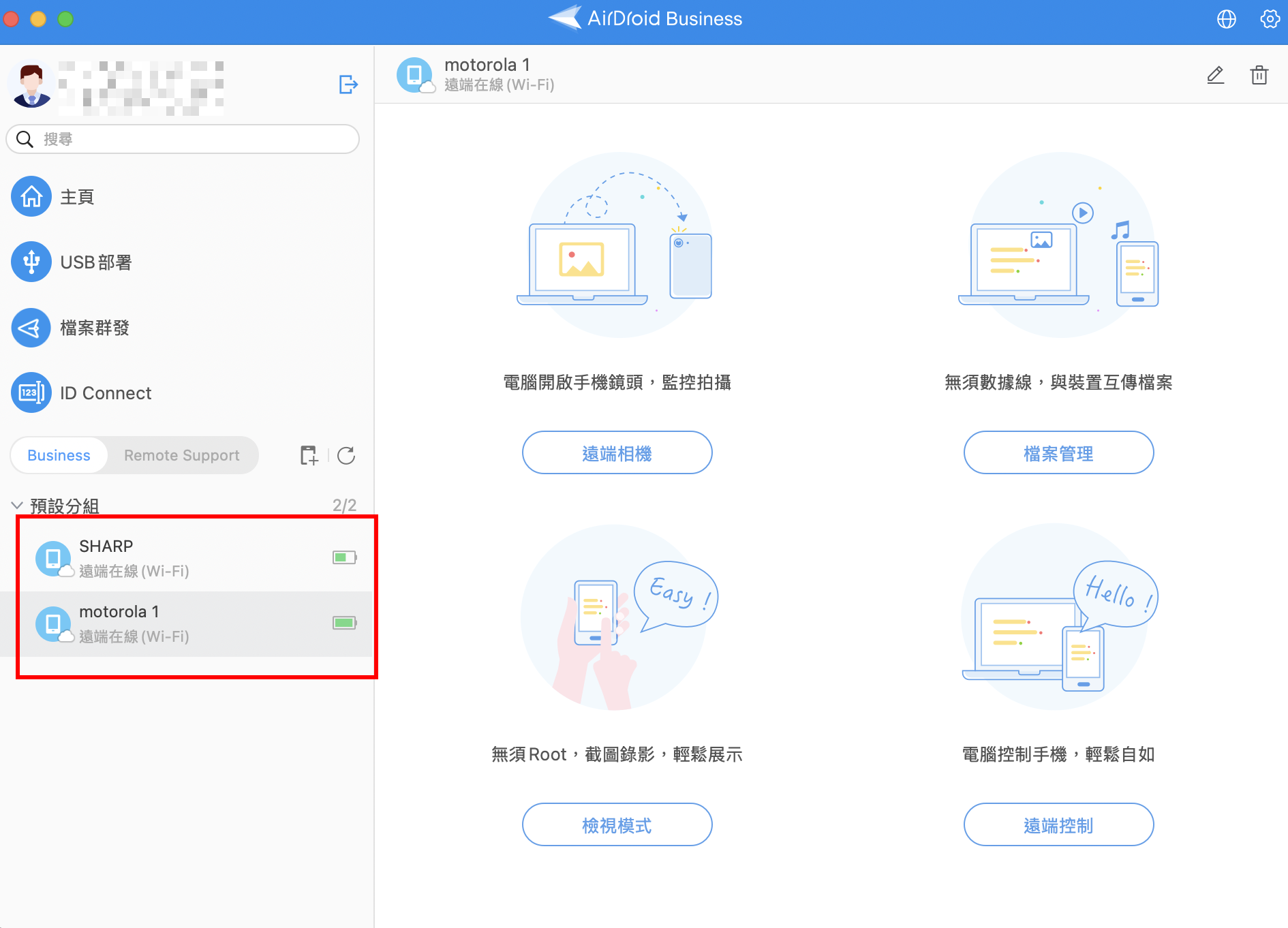Focus the 搜尋 search field
Image resolution: width=1288 pixels, height=928 pixels.
click(183, 139)
